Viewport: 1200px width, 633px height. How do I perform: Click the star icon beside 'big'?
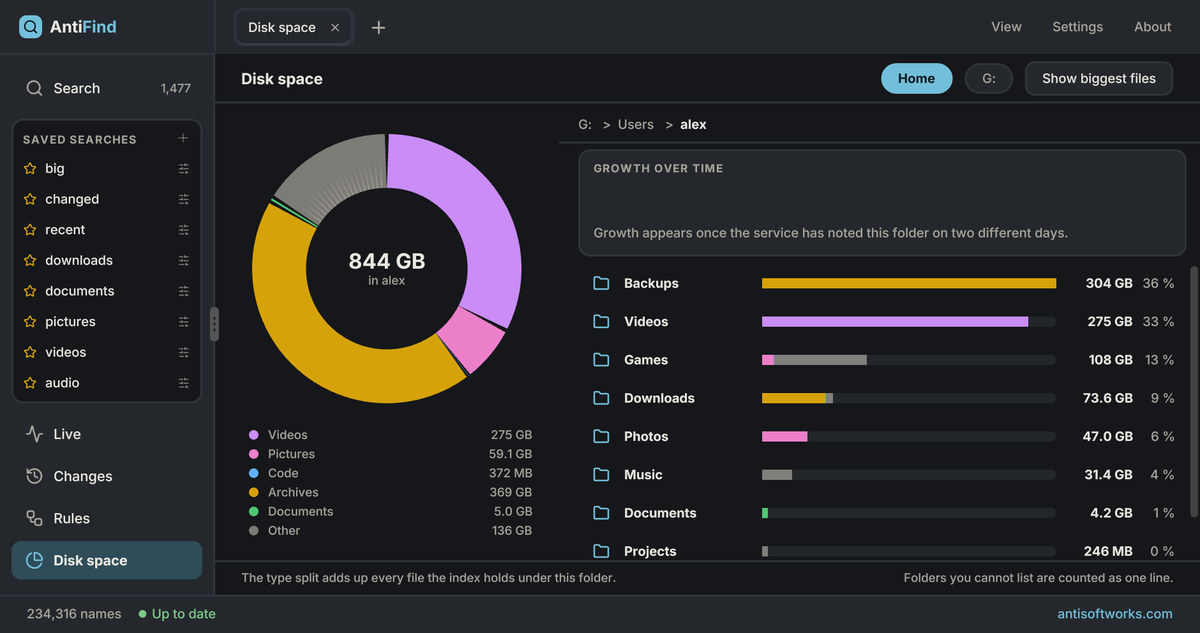(x=30, y=168)
